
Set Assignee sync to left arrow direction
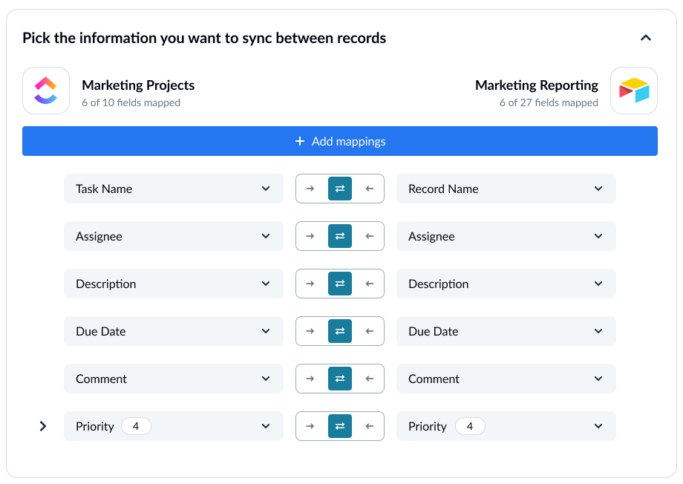[x=369, y=237]
